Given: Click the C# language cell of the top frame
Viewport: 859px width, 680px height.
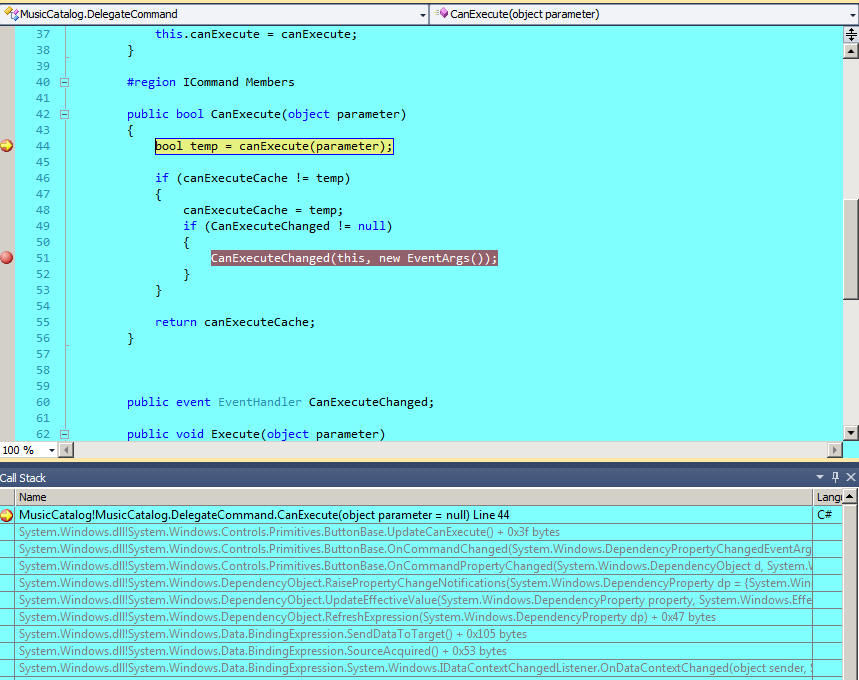Looking at the screenshot, I should (x=827, y=515).
